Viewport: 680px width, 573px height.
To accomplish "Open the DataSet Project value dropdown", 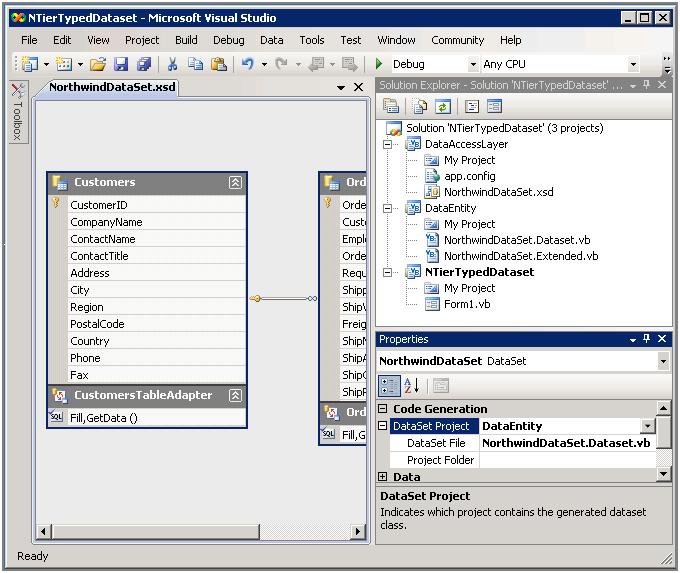I will (x=647, y=426).
